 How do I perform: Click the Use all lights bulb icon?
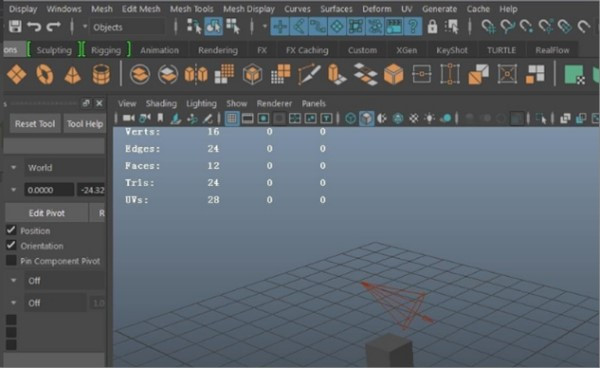(430, 118)
